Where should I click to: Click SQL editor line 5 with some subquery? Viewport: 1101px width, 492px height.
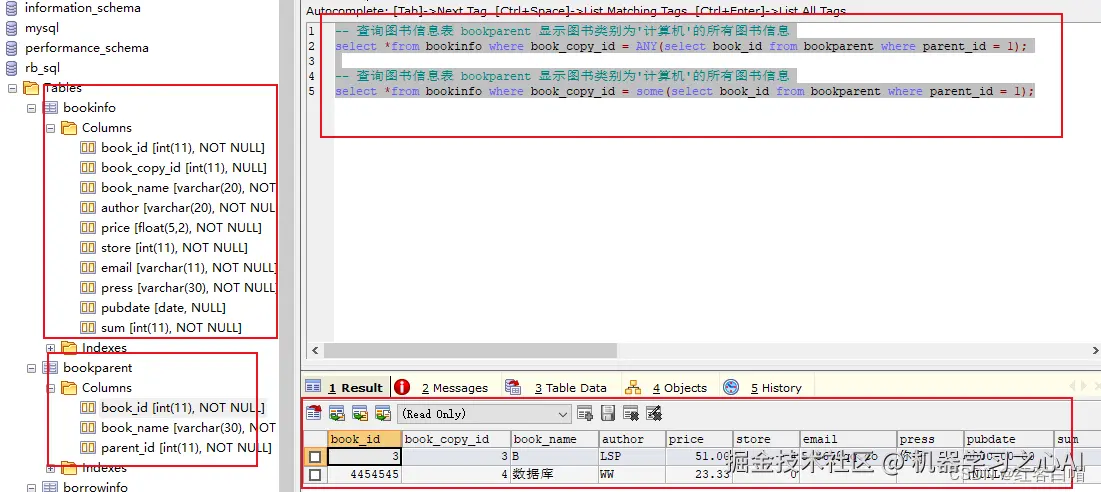tap(685, 91)
